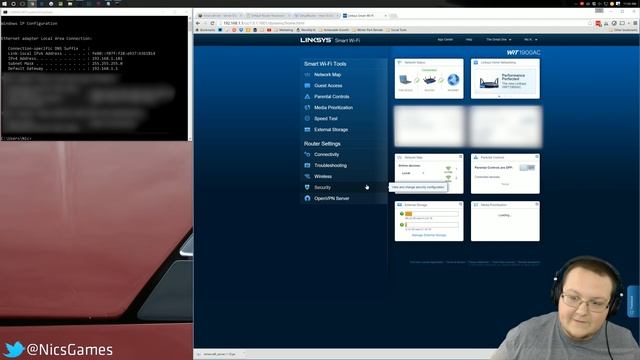Screen dimensions: 640x360
Task: Click first external storage usage bar
Action: pos(431,214)
